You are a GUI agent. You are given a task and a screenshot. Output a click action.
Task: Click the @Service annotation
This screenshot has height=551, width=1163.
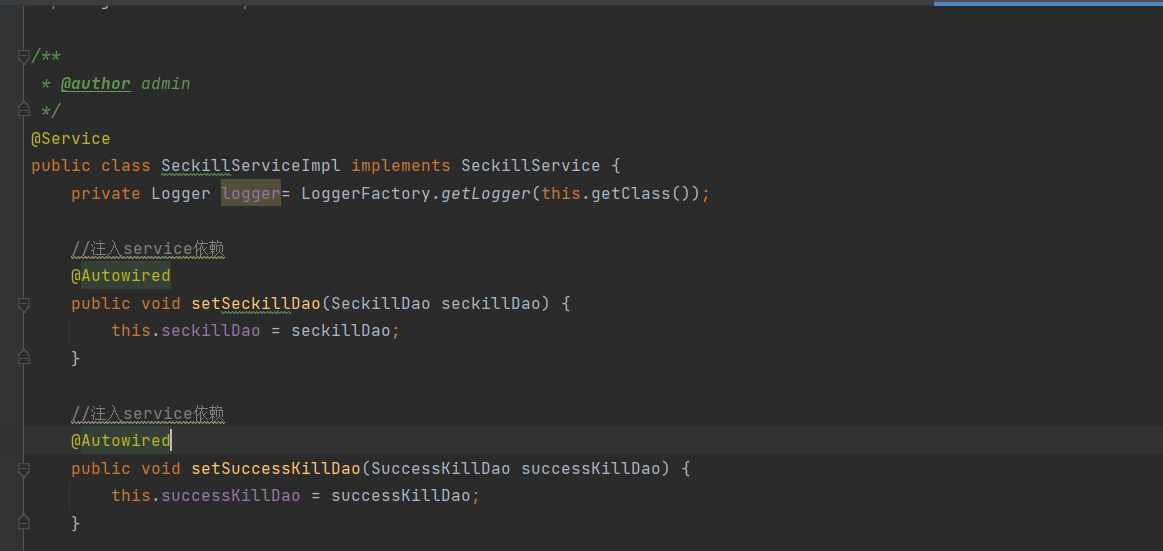(x=71, y=138)
